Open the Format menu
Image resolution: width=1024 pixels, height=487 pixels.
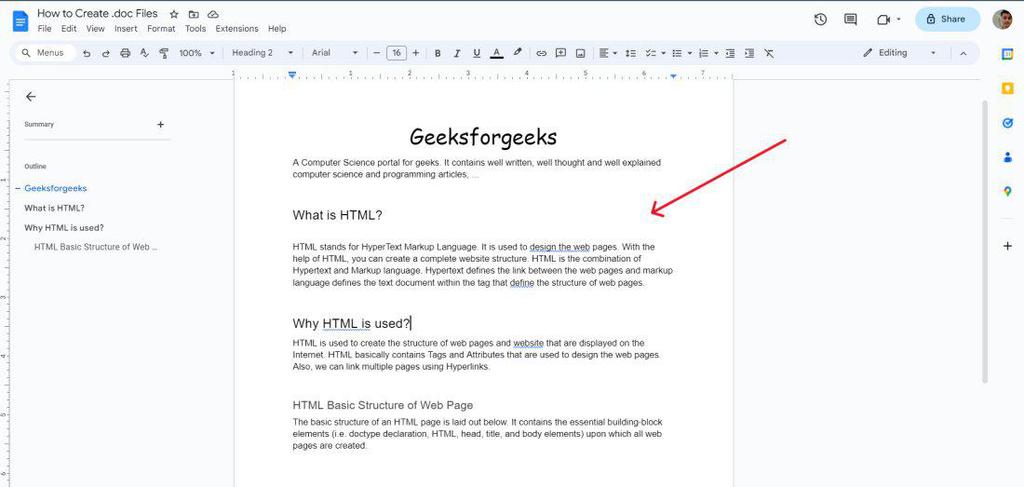[161, 29]
